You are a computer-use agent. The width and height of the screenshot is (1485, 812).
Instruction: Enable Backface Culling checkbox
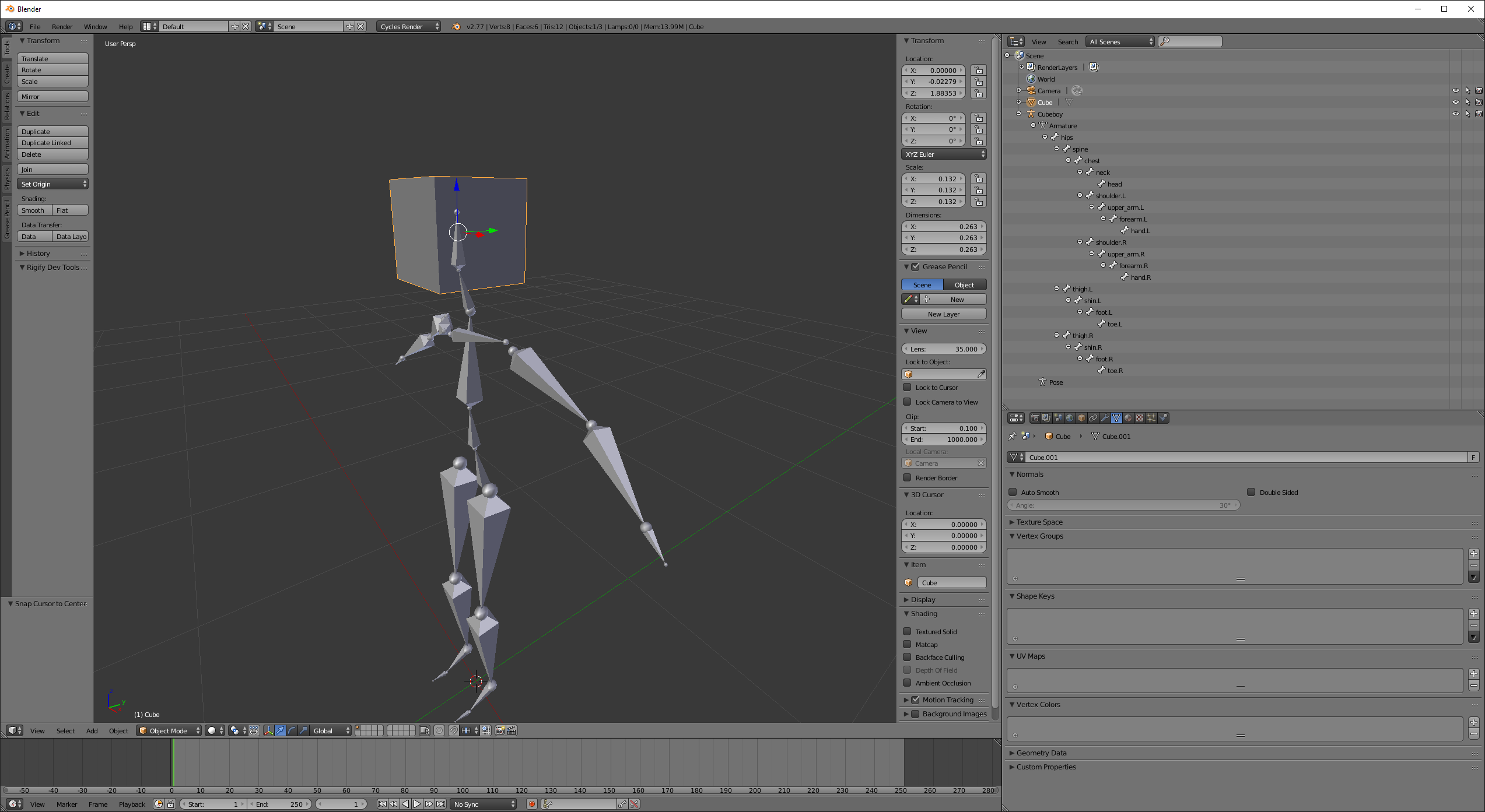click(907, 657)
